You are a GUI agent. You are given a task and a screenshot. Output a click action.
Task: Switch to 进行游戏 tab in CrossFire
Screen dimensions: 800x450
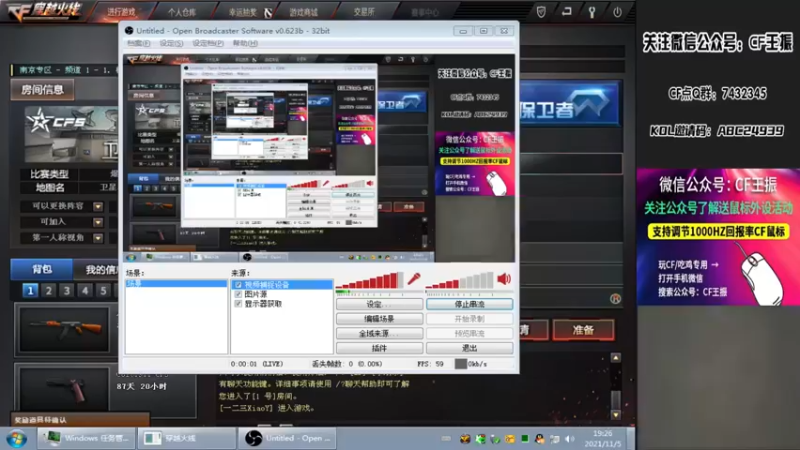coord(121,12)
